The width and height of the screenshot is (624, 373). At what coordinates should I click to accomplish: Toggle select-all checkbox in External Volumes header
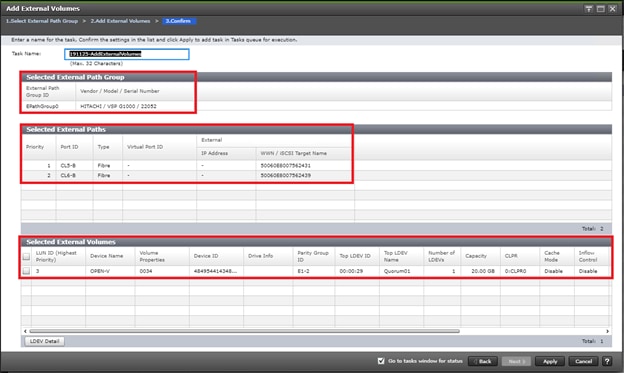pyautogui.click(x=26, y=256)
